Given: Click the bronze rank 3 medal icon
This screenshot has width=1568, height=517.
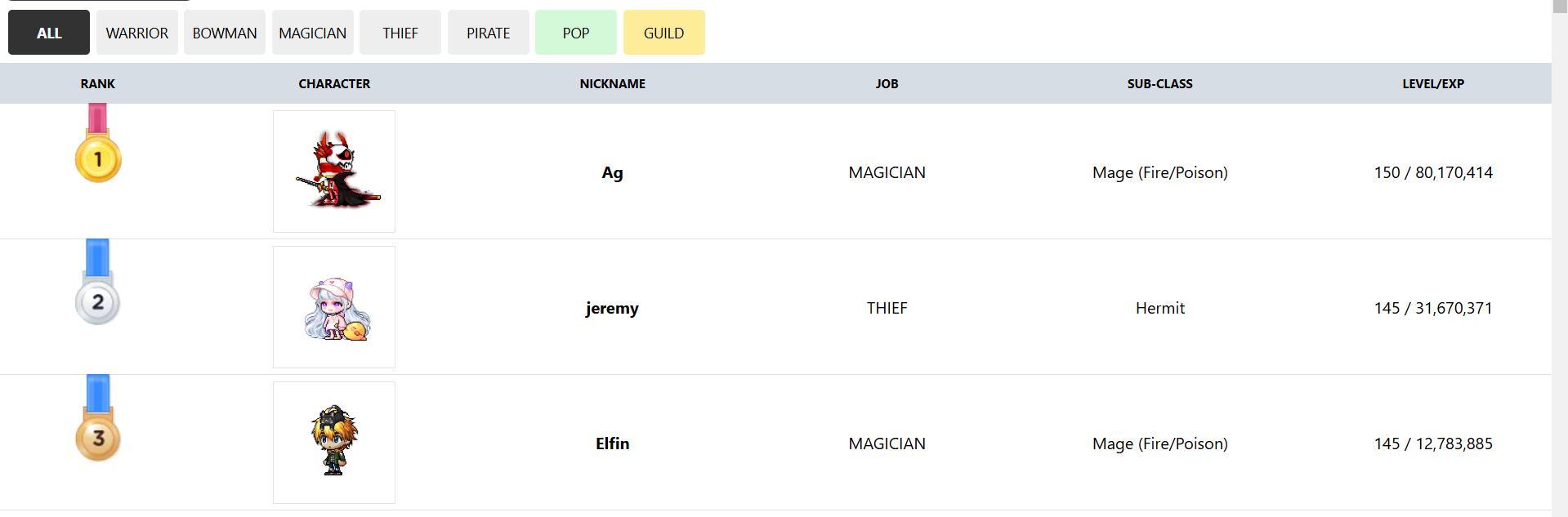Looking at the screenshot, I should click(x=98, y=437).
